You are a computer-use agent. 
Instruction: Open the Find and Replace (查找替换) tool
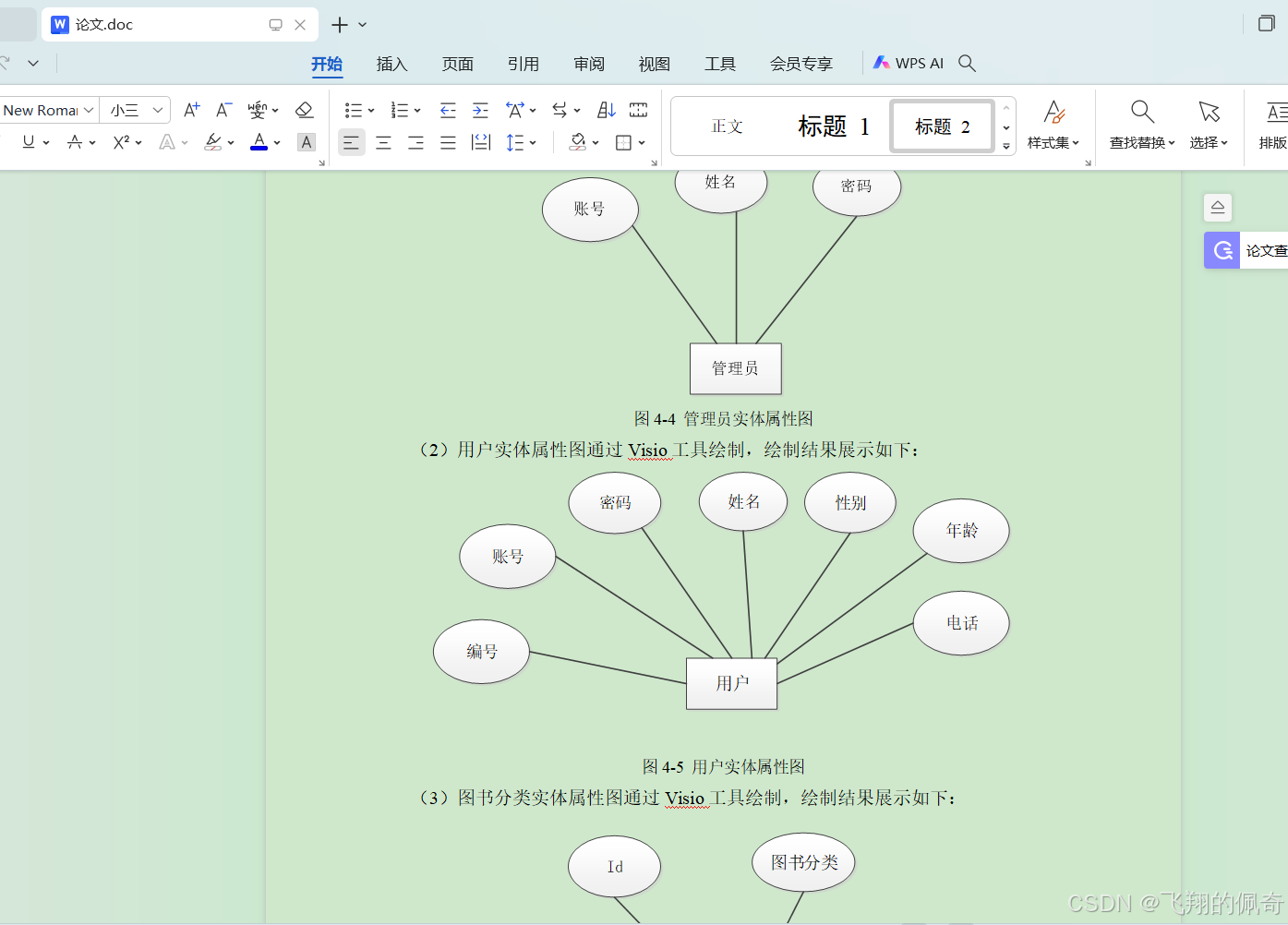1142,125
